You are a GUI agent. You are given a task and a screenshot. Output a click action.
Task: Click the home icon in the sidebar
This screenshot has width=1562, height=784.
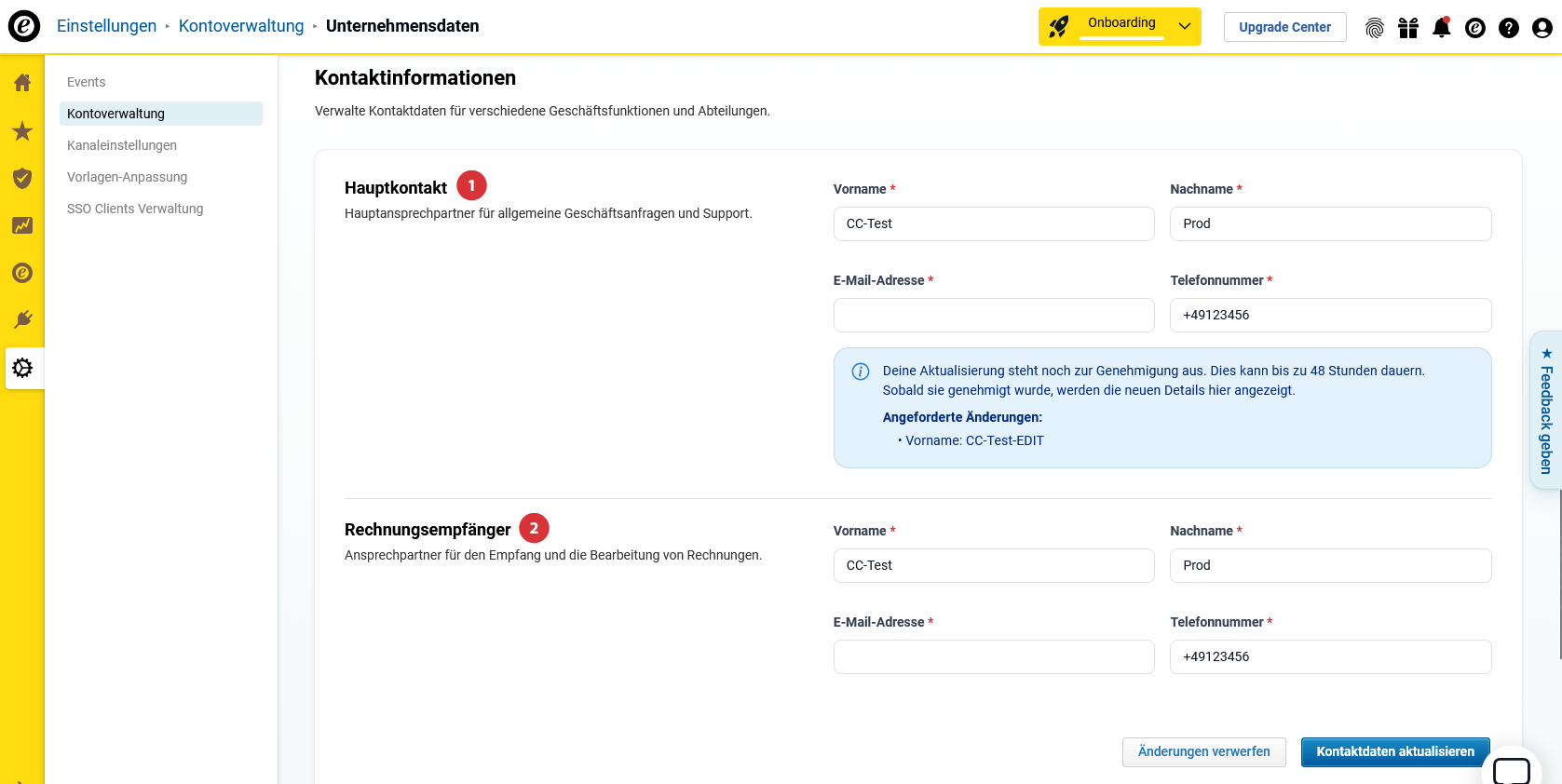22,83
